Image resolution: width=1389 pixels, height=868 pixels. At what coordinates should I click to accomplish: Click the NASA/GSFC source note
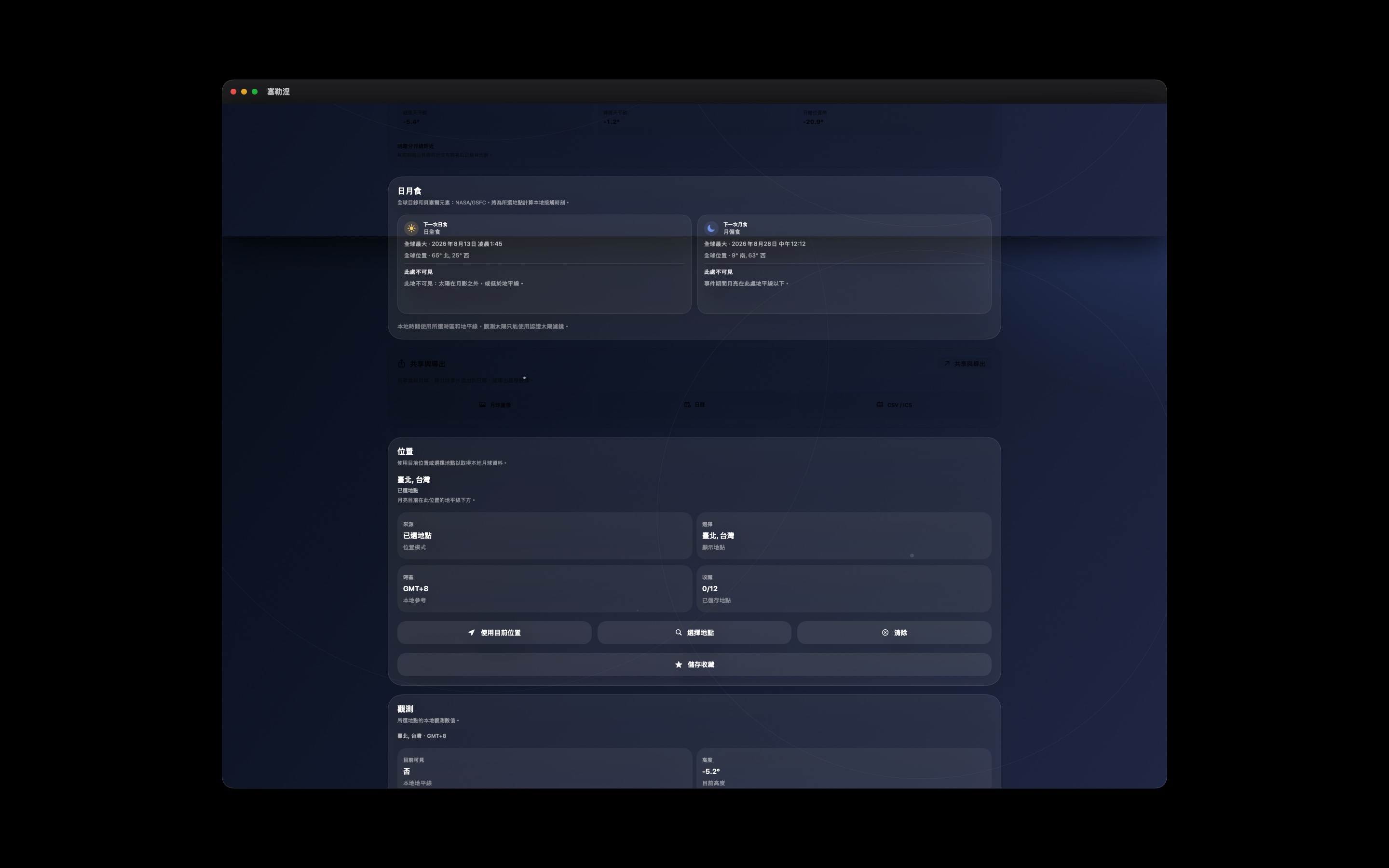tap(483, 203)
